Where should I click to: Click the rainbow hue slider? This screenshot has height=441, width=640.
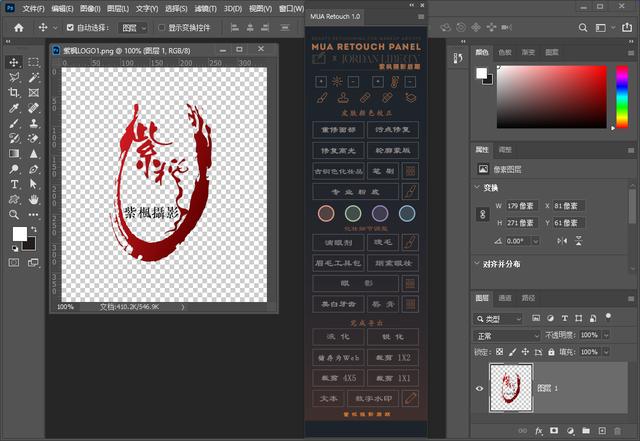point(622,97)
